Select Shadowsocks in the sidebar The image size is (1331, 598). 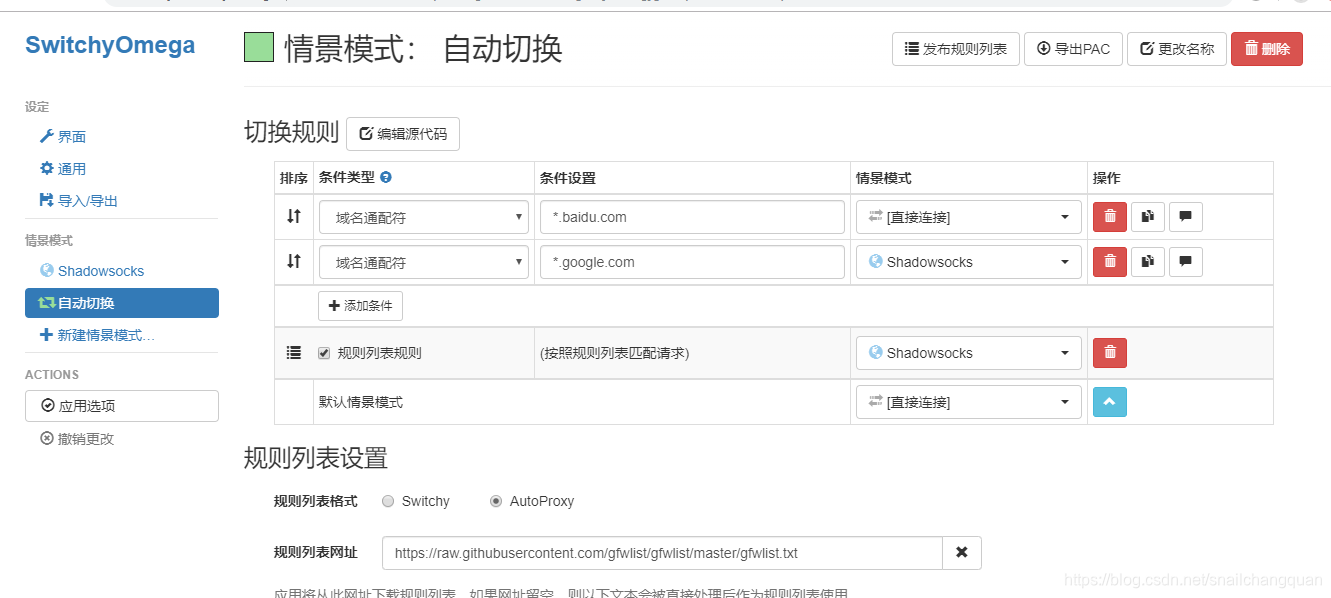(99, 270)
